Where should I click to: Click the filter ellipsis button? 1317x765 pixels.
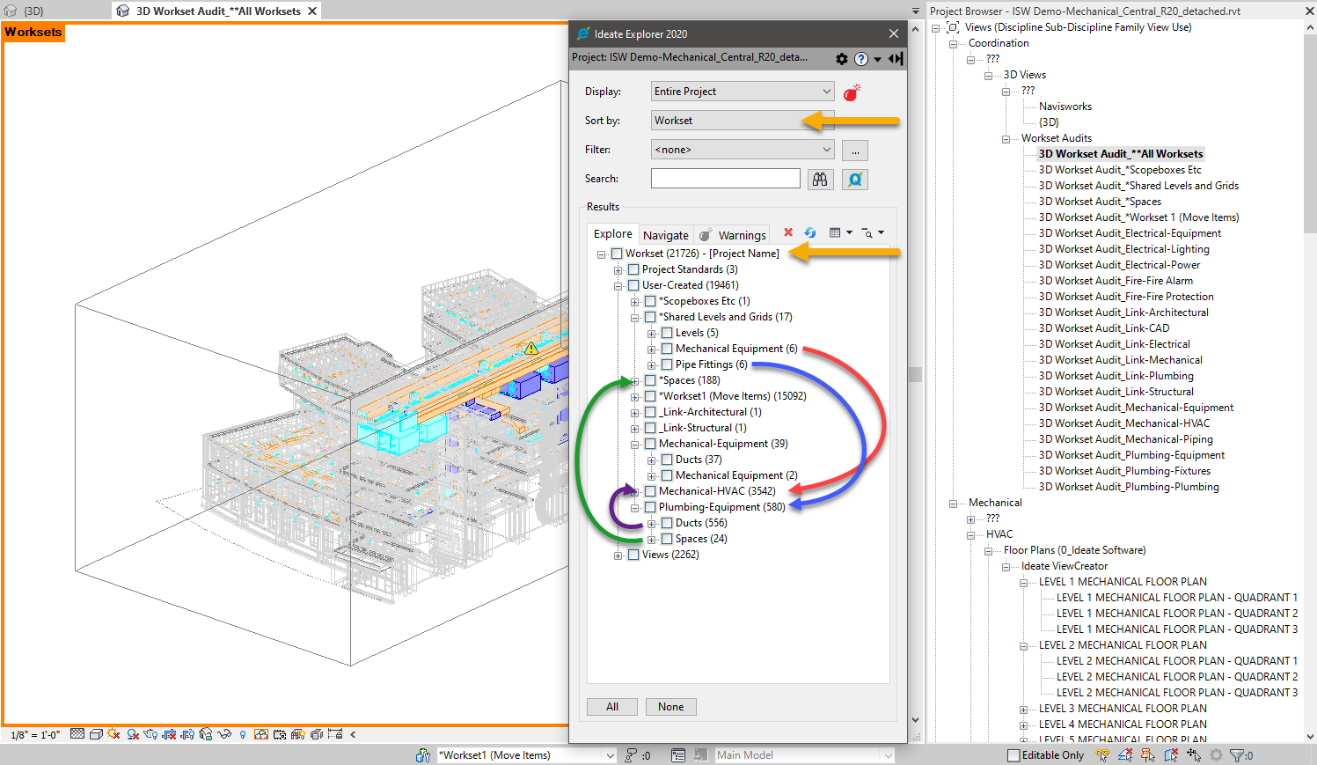click(854, 150)
